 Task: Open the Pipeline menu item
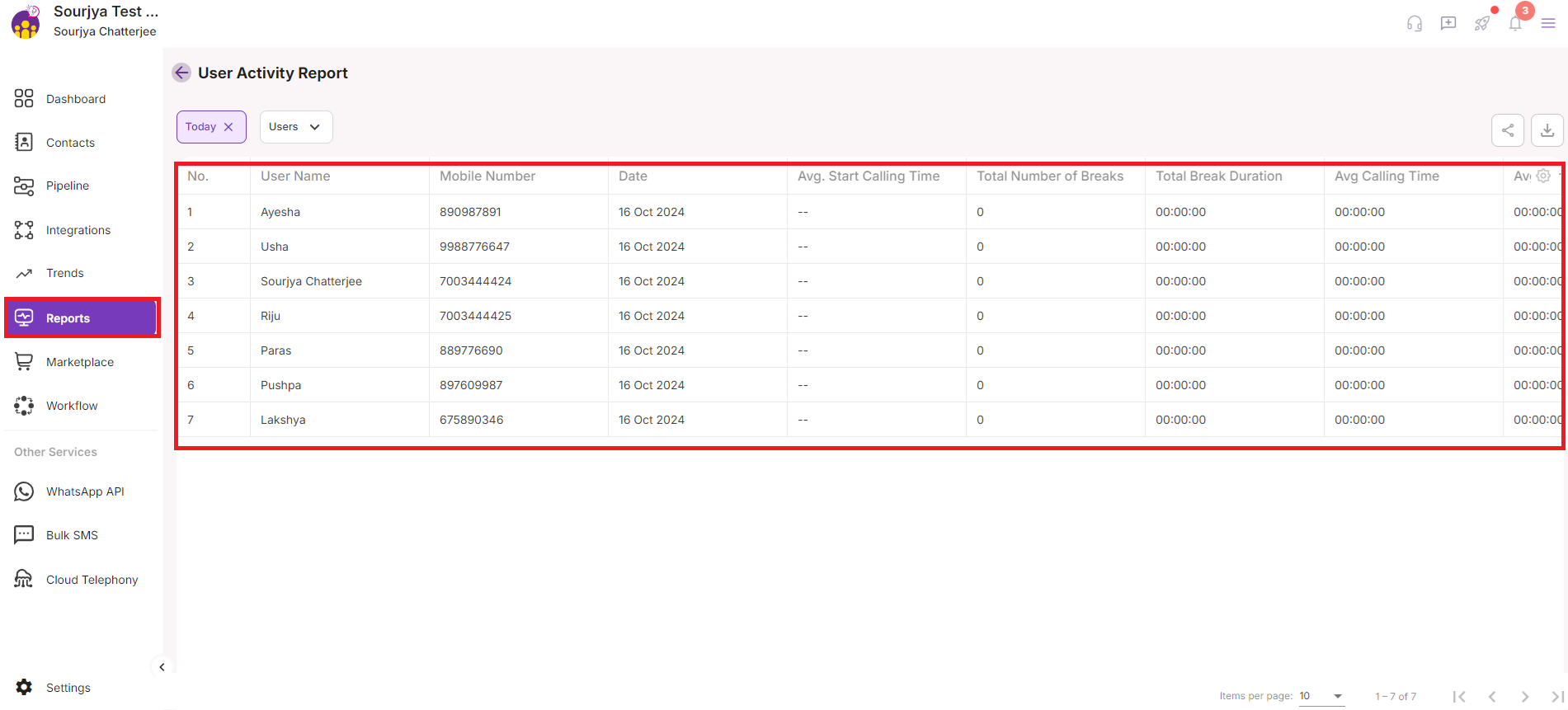68,186
